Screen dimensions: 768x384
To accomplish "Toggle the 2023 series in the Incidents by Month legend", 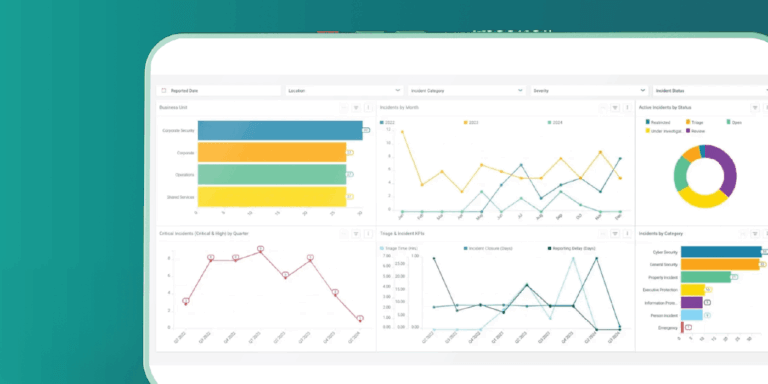I will pyautogui.click(x=471, y=122).
